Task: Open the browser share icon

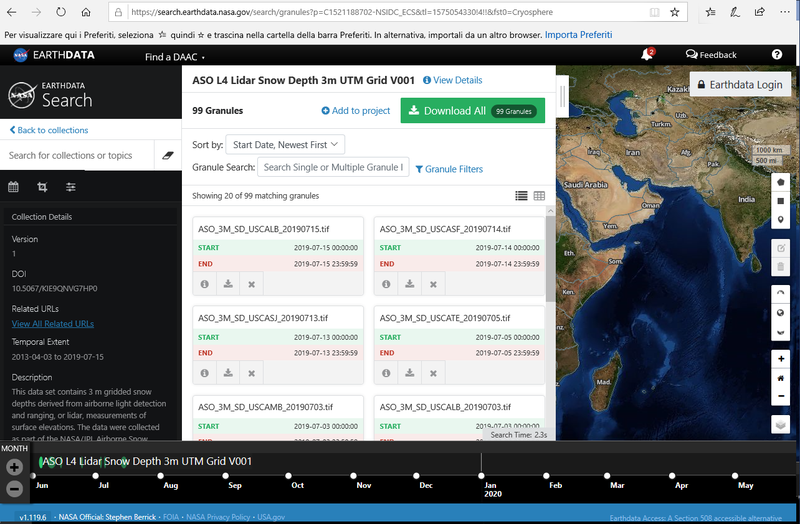Action: pyautogui.click(x=760, y=12)
